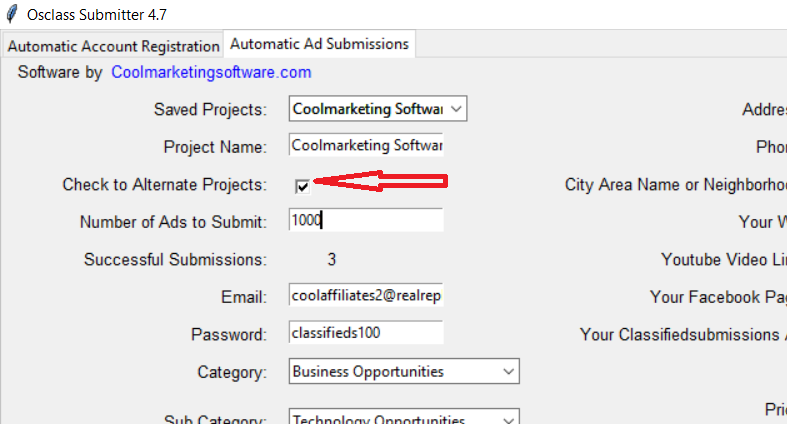Open the Sub Category dropdown showing Technology Opportunities
The width and height of the screenshot is (787, 424).
pyautogui.click(x=404, y=417)
